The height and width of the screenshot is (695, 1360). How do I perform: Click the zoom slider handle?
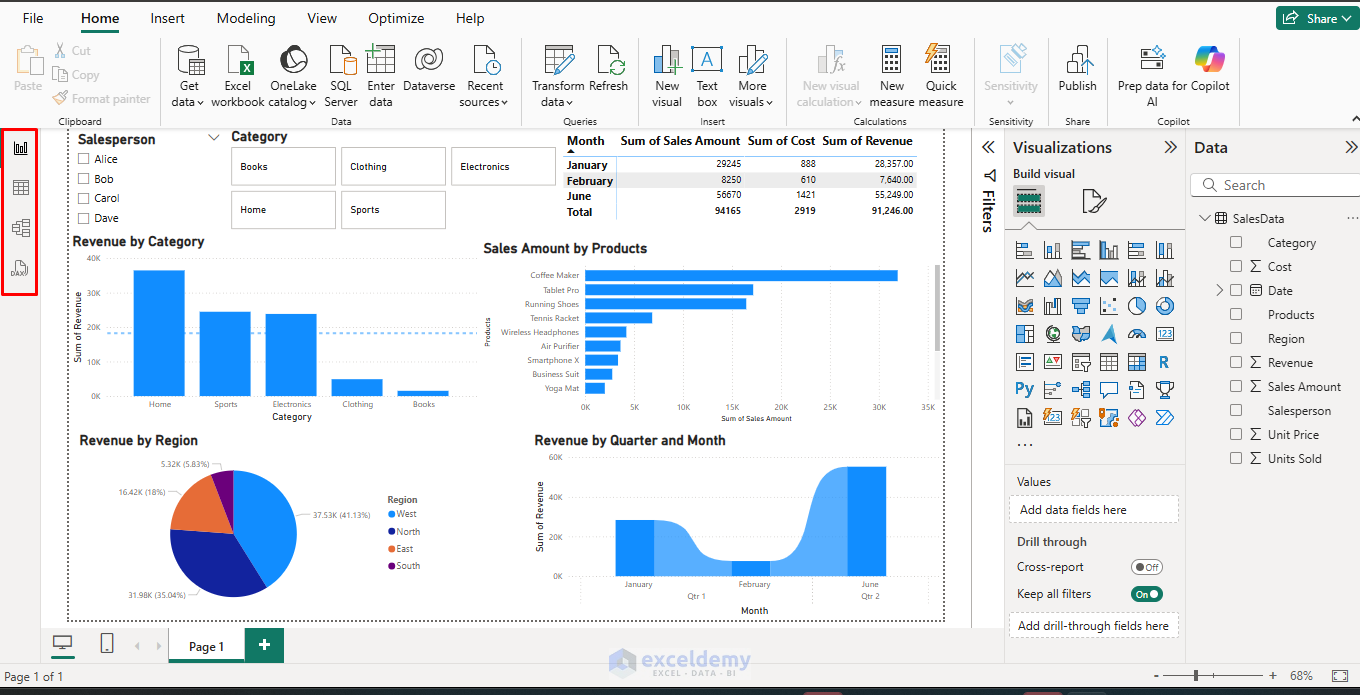point(1195,676)
